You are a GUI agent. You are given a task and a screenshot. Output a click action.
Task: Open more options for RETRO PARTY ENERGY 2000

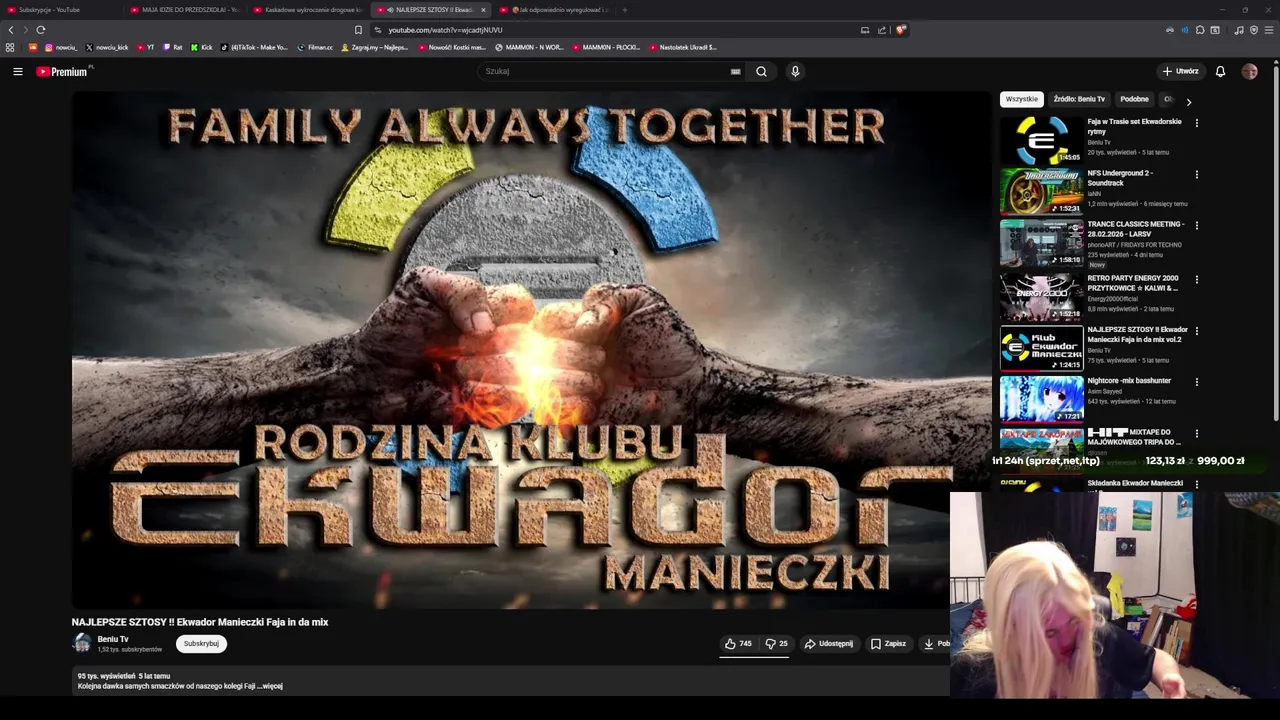1196,280
